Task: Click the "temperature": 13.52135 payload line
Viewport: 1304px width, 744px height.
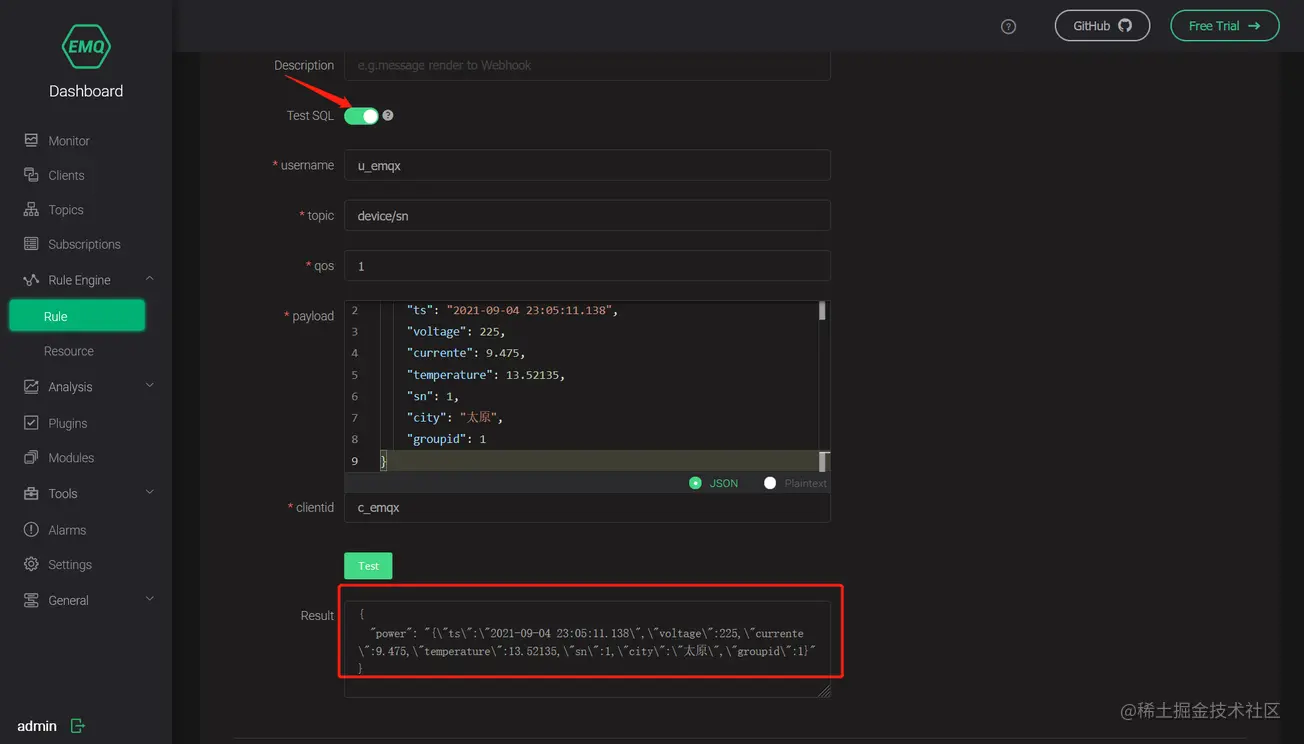Action: pyautogui.click(x=486, y=375)
